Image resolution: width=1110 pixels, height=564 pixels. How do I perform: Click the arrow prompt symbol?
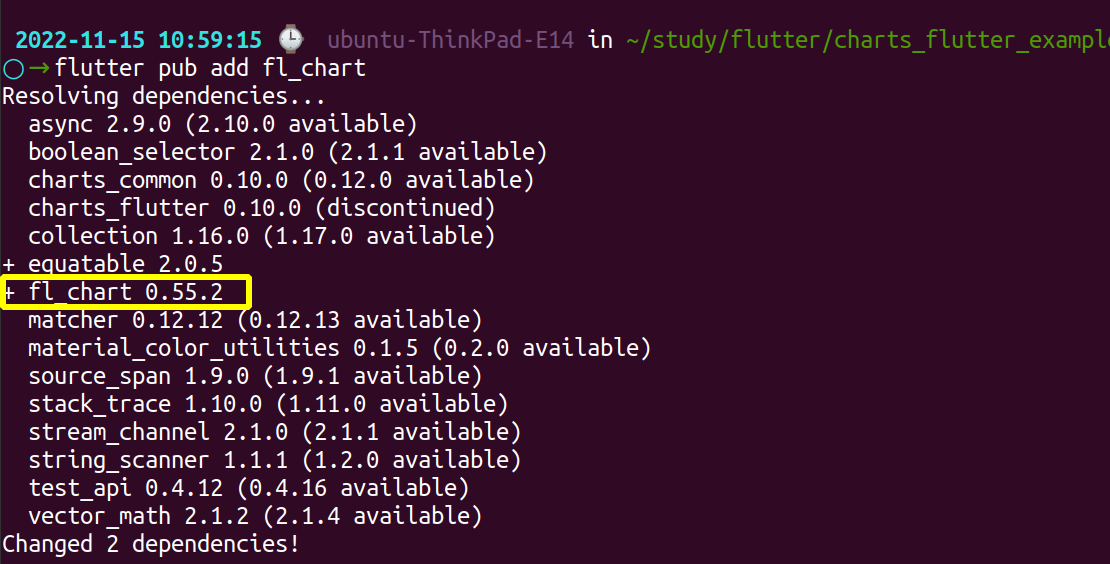coord(39,69)
